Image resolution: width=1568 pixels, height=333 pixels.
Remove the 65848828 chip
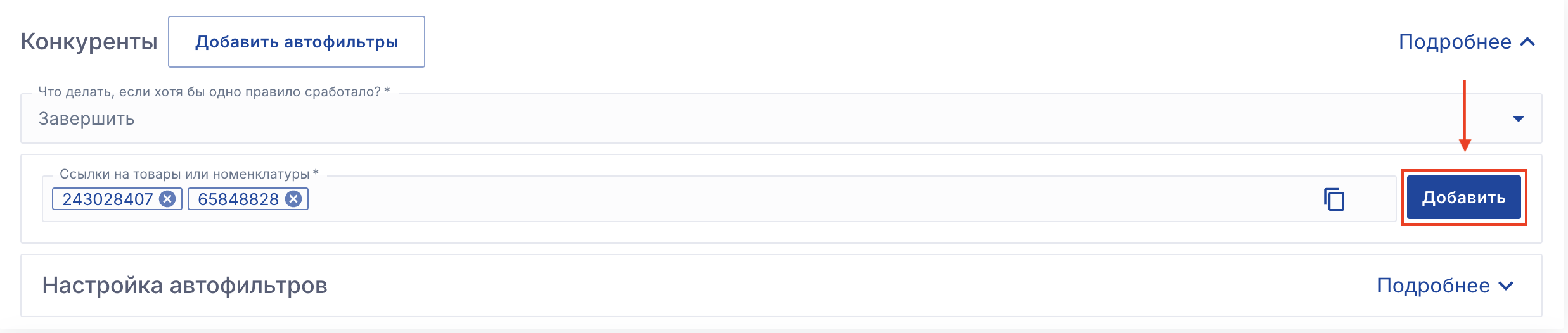293,199
